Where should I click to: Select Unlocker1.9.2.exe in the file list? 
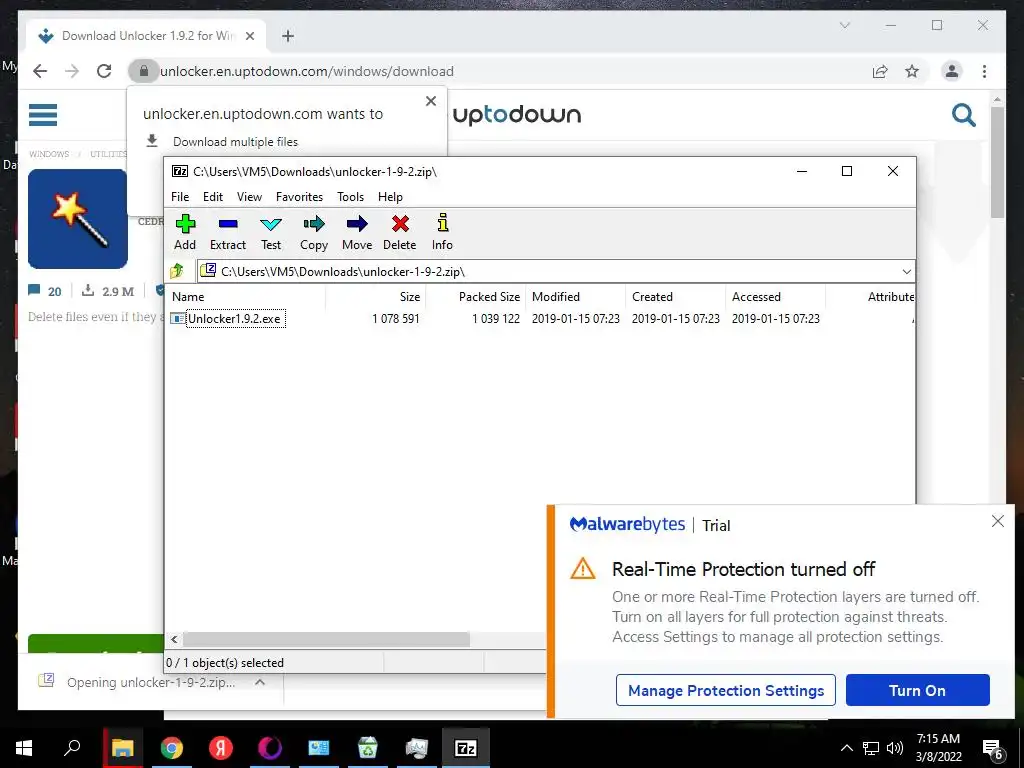[234, 319]
